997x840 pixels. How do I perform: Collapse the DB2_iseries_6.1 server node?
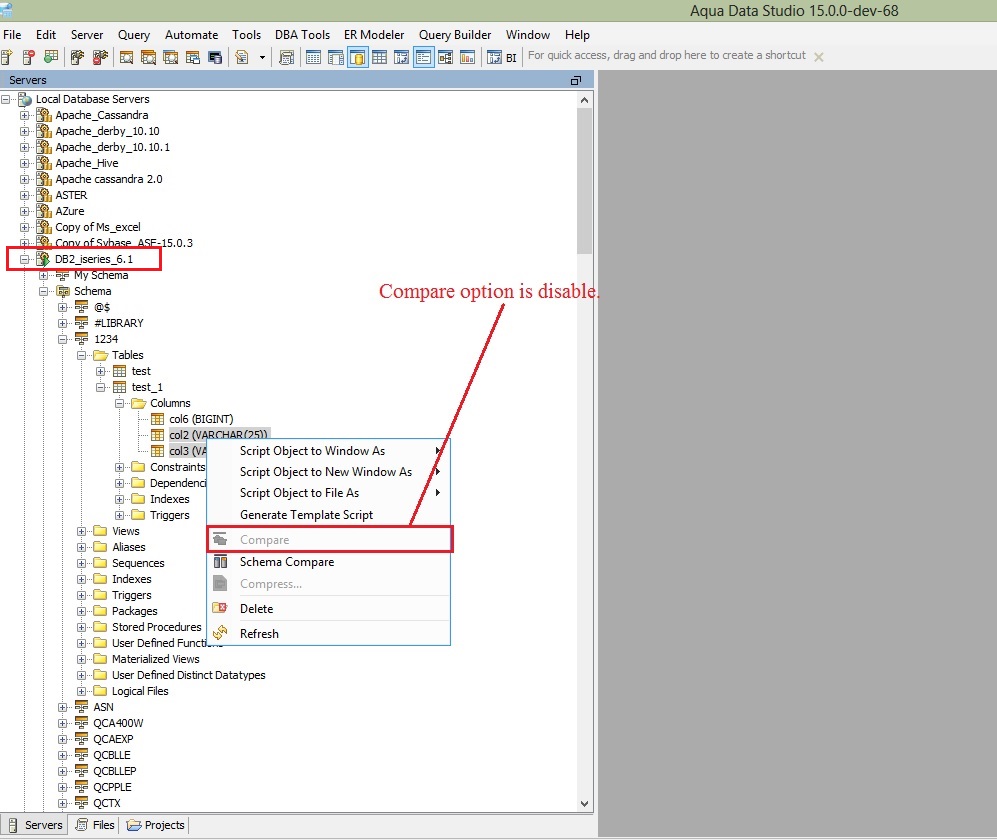click(24, 259)
